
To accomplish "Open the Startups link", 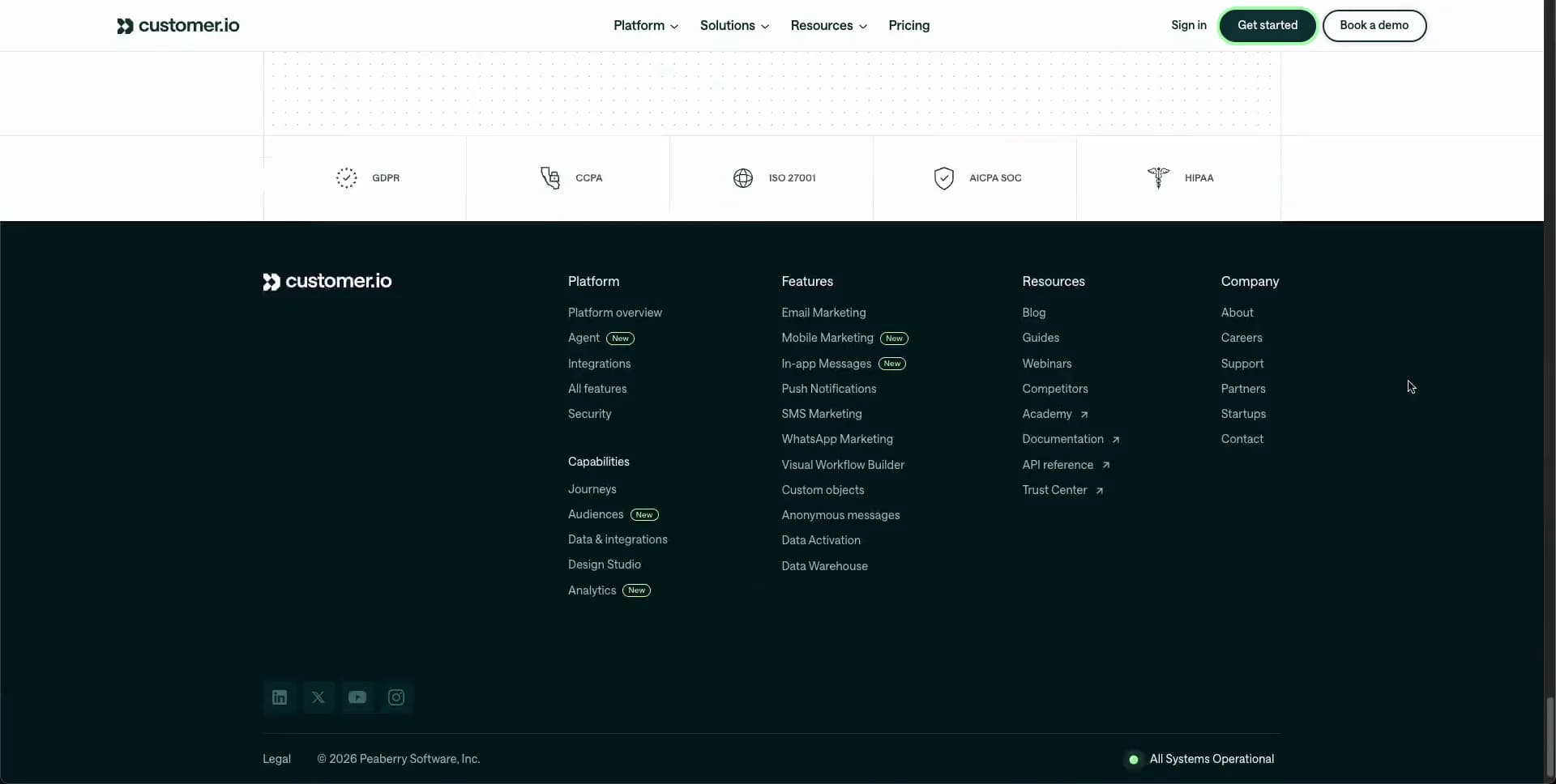I will (1243, 414).
